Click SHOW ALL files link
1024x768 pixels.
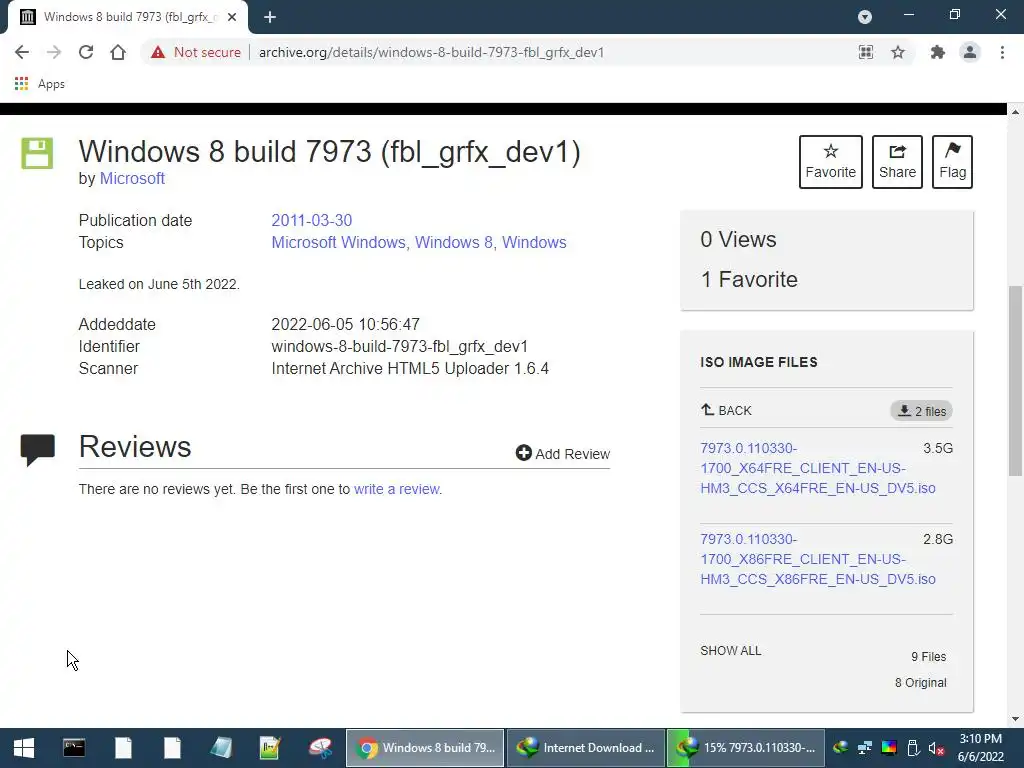click(x=731, y=650)
